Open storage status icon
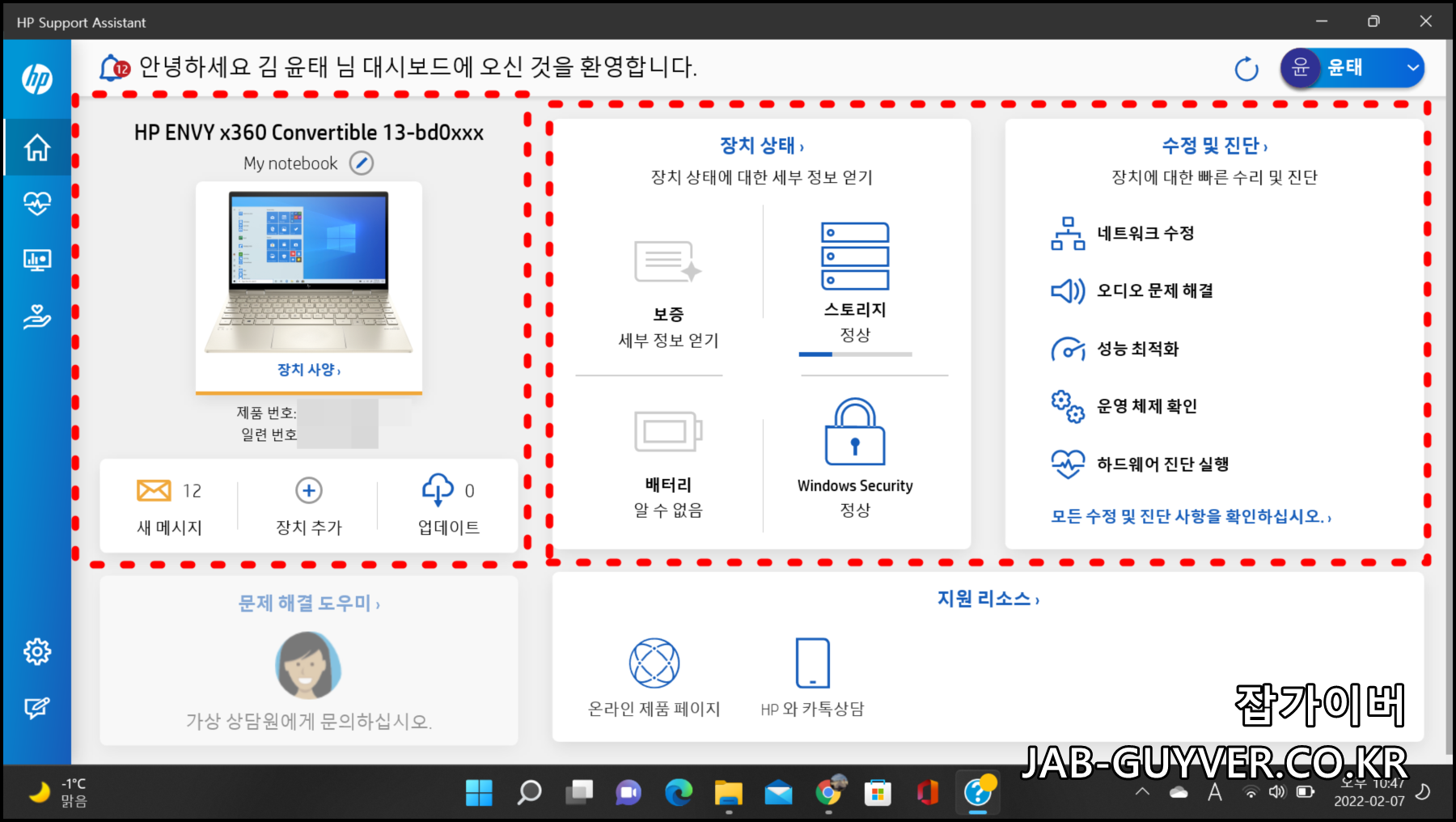The width and height of the screenshot is (1456, 822). tap(855, 256)
